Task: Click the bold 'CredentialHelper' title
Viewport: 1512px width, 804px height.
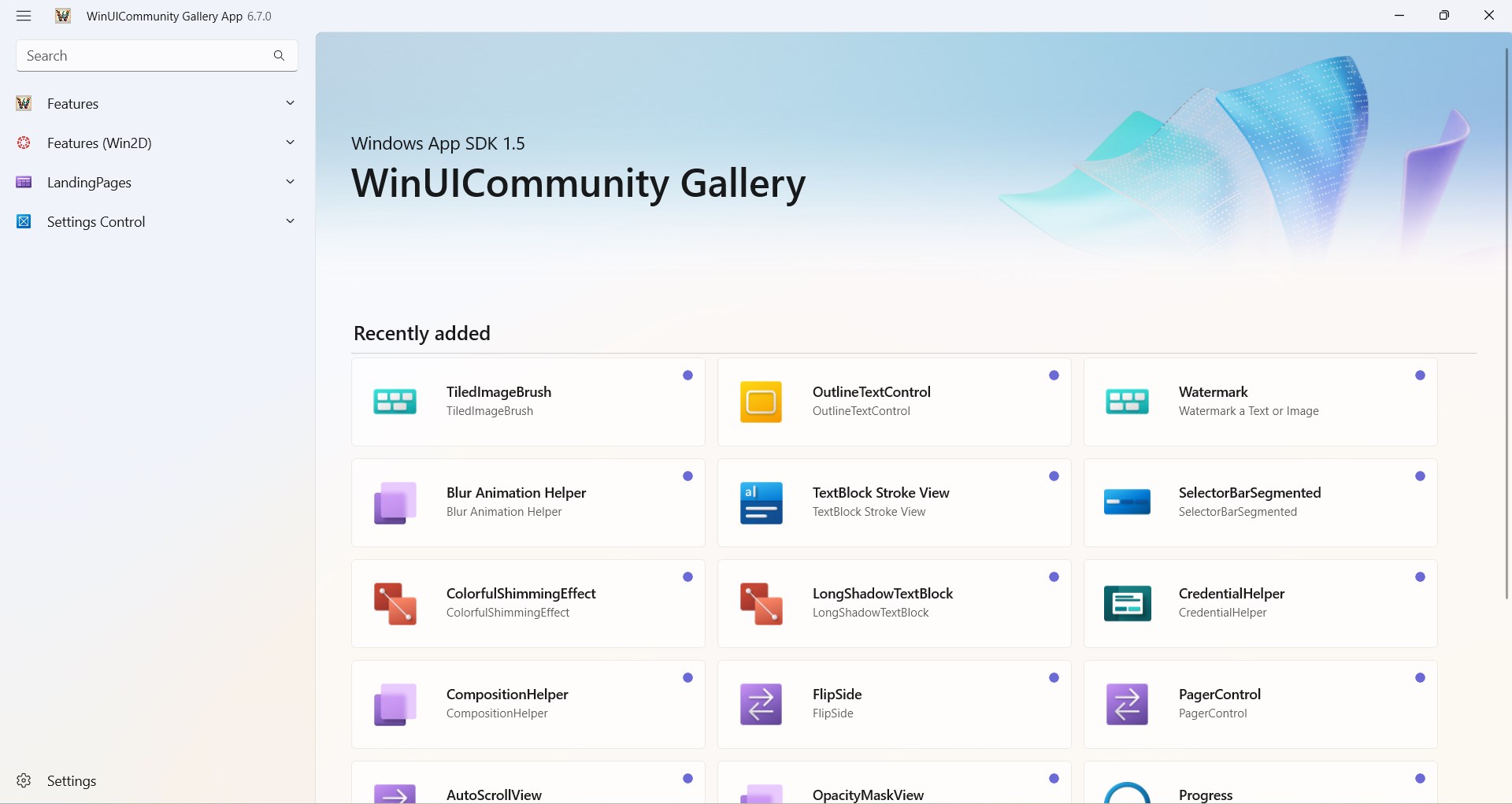Action: (1232, 594)
